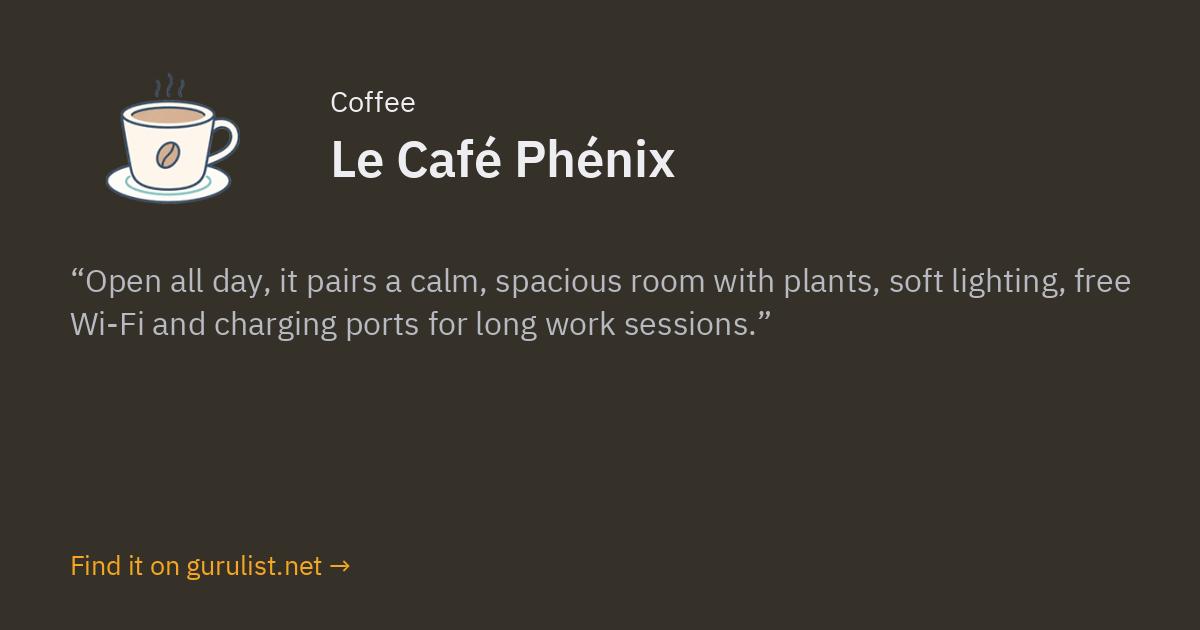1200x630 pixels.
Task: Select the Coffee category label
Action: pyautogui.click(x=373, y=102)
